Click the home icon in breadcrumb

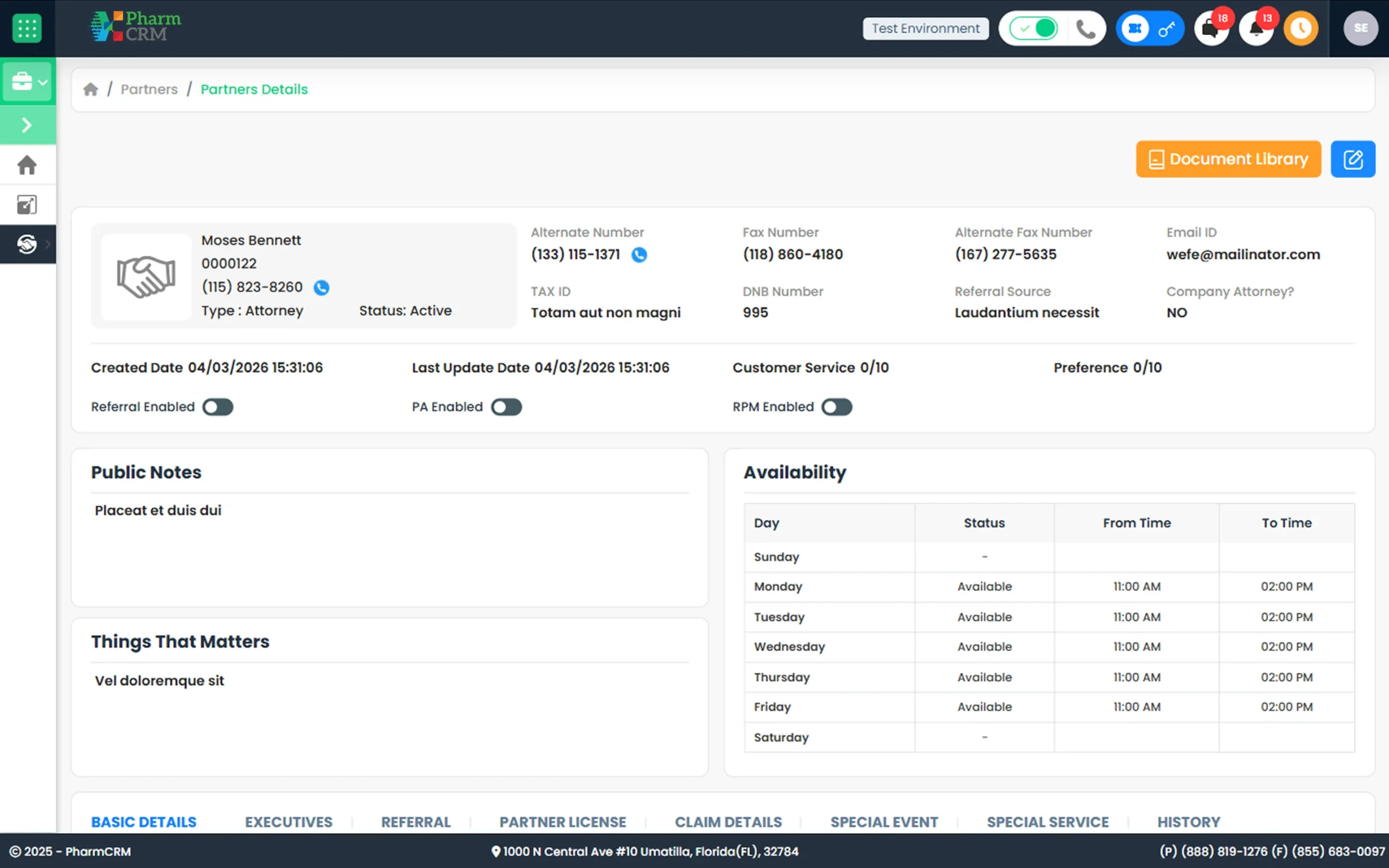pos(91,89)
